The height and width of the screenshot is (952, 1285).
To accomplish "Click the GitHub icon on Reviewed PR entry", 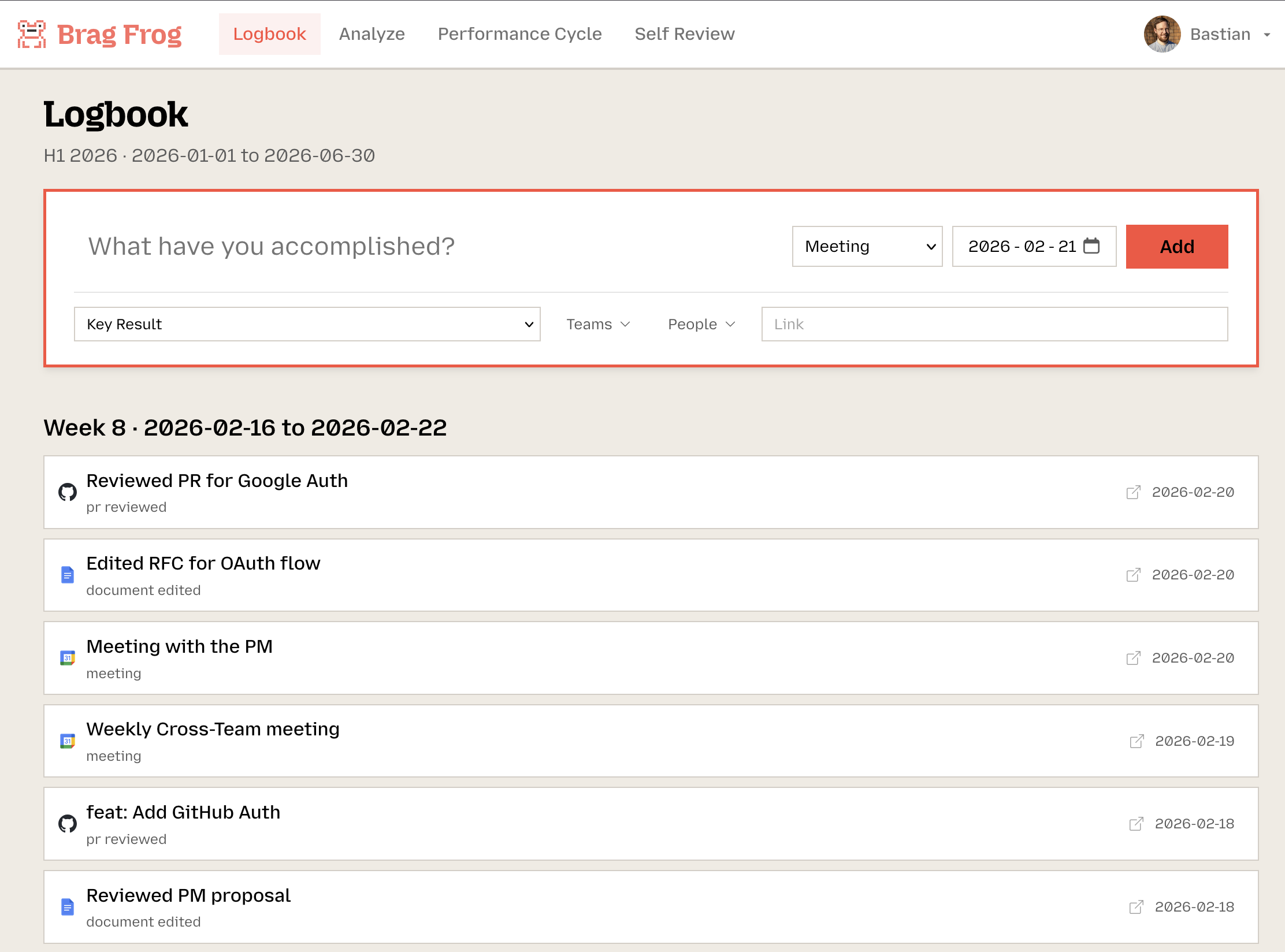I will 68,492.
